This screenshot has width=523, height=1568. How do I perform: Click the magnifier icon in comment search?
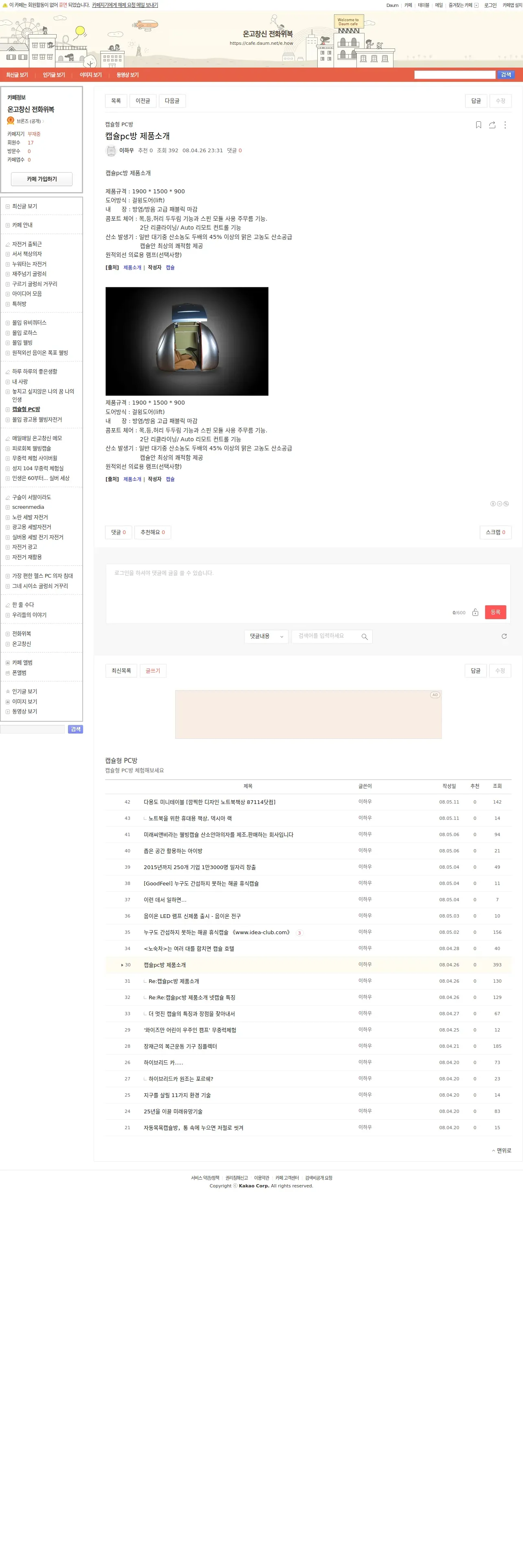pyautogui.click(x=364, y=637)
